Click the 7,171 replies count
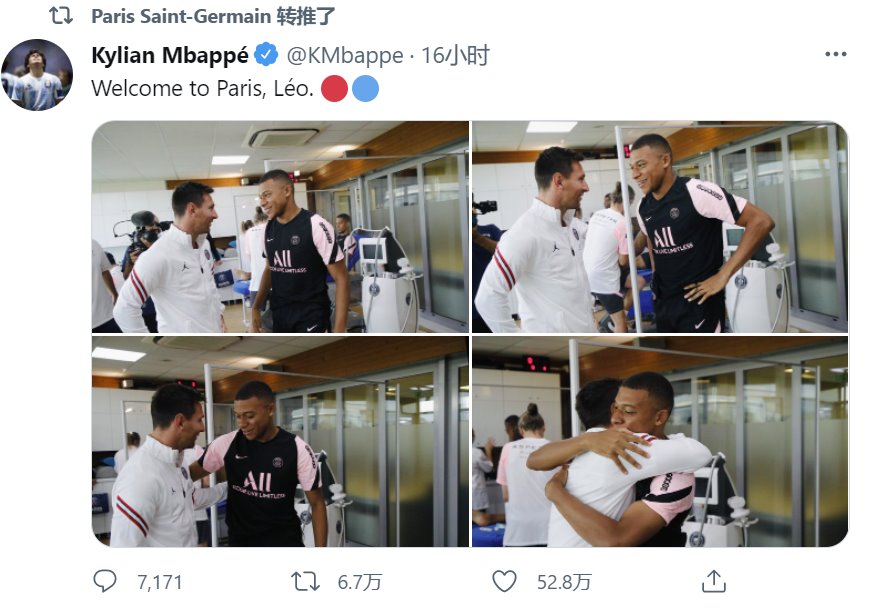This screenshot has width=874, height=609. coord(159,582)
